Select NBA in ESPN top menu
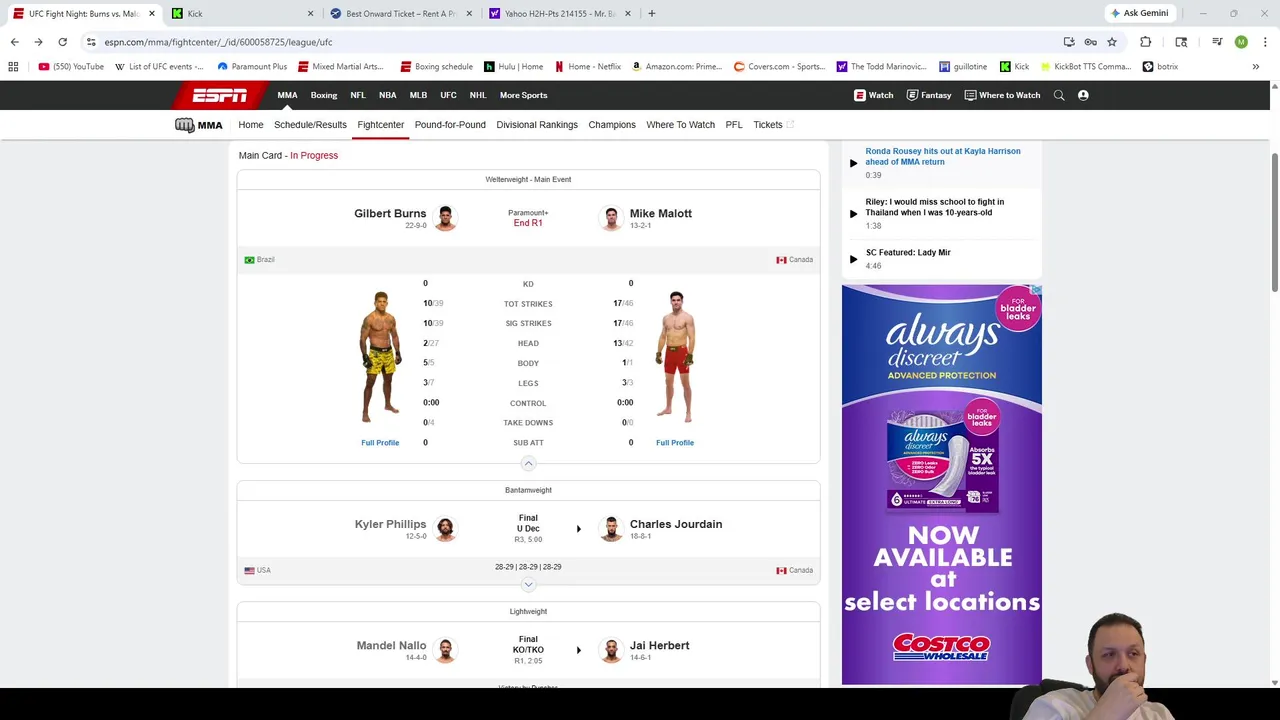1280x720 pixels. [x=388, y=95]
